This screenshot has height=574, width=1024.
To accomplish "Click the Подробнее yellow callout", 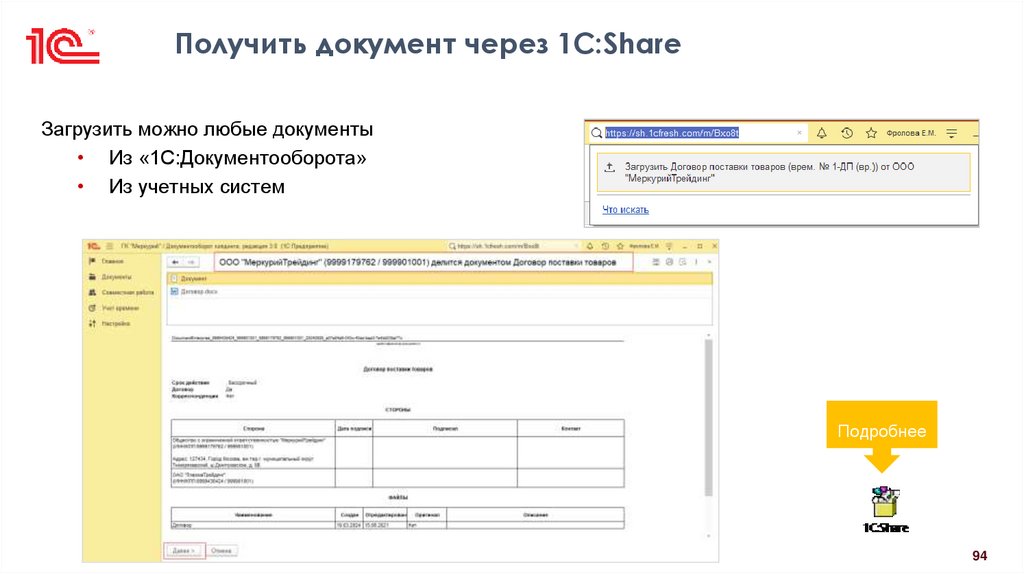I will [882, 431].
